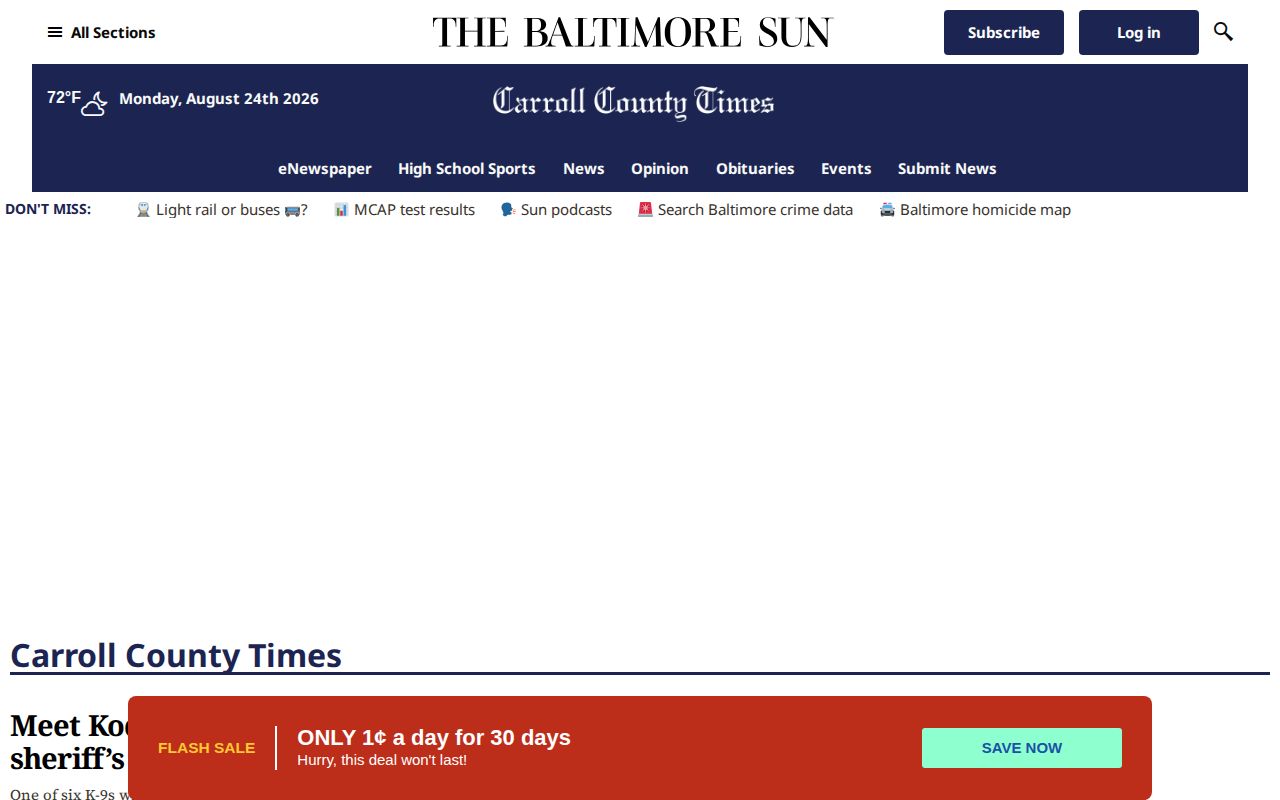Click the Carroll County Times masthead logo

tap(633, 102)
